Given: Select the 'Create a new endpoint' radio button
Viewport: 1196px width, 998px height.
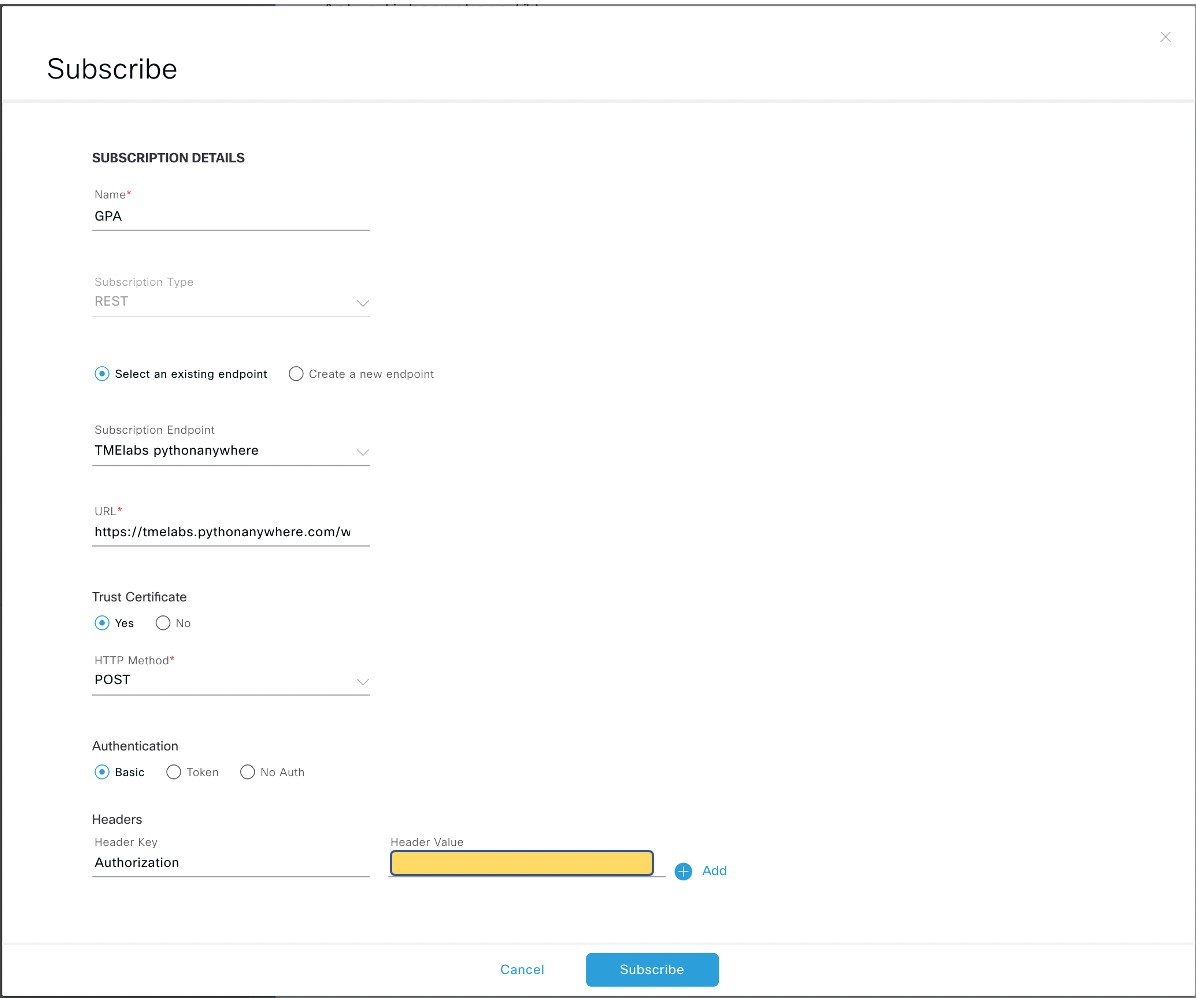Looking at the screenshot, I should tap(296, 373).
